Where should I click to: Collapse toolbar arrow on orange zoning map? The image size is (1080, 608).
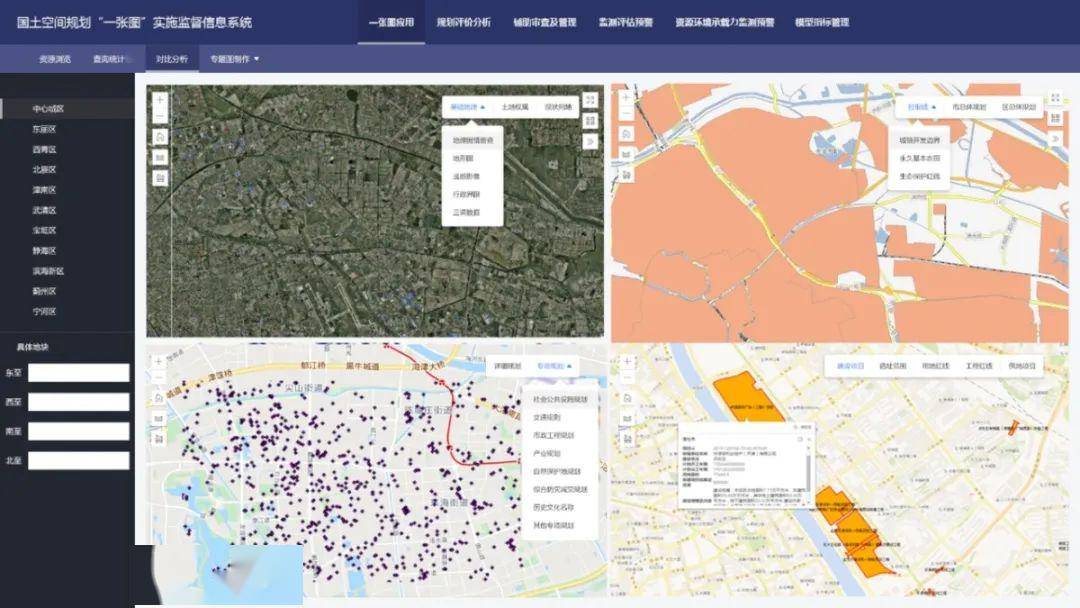(1055, 139)
